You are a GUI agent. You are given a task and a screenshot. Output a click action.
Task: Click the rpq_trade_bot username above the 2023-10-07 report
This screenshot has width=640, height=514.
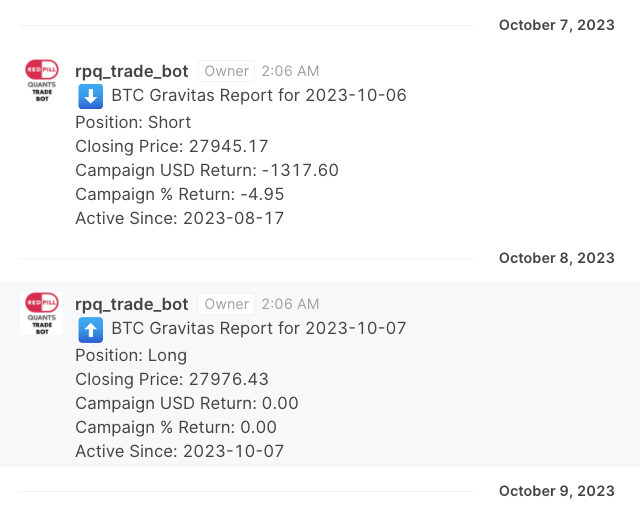(132, 304)
